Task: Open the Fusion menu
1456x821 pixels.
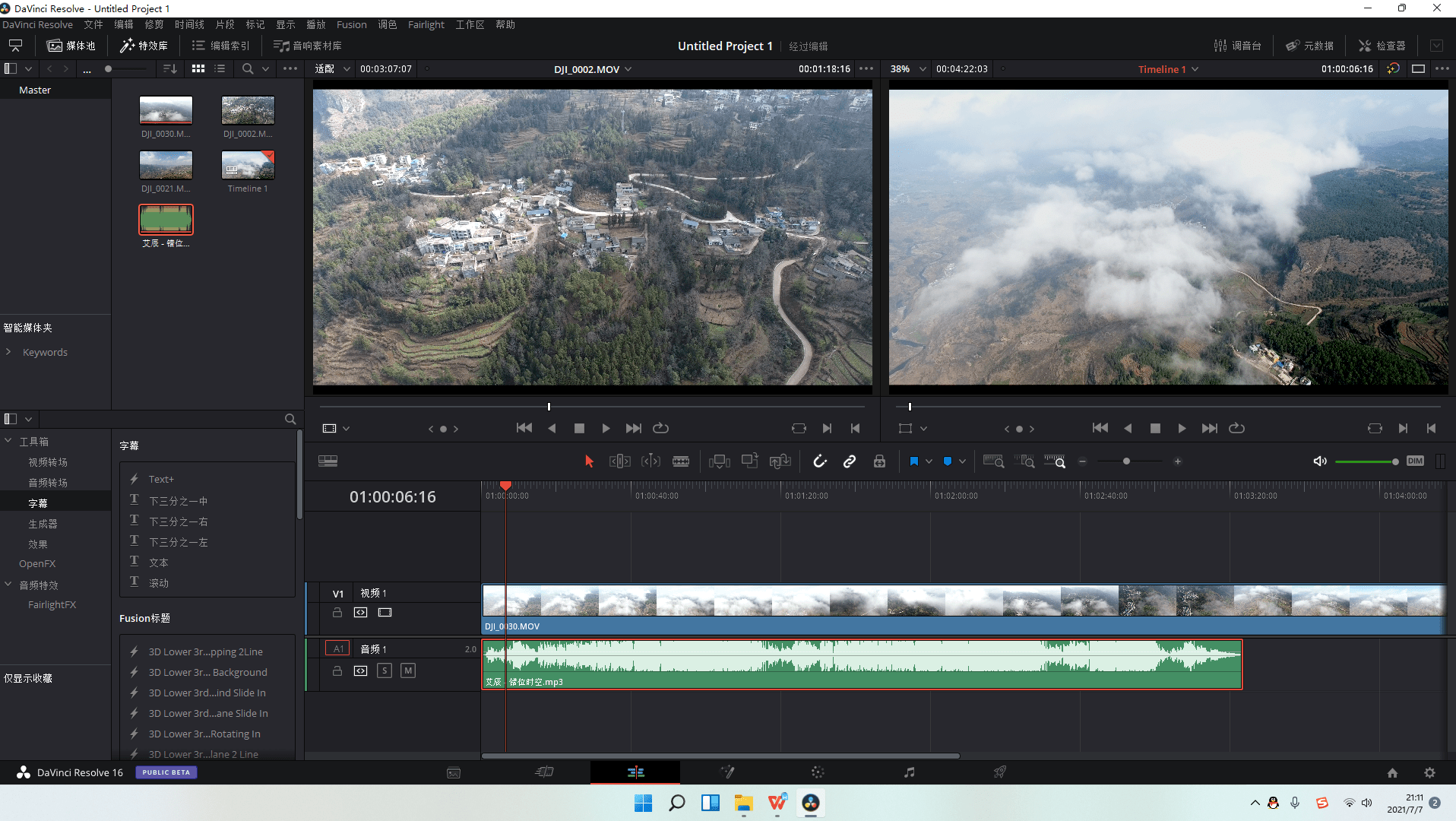Action: point(351,24)
